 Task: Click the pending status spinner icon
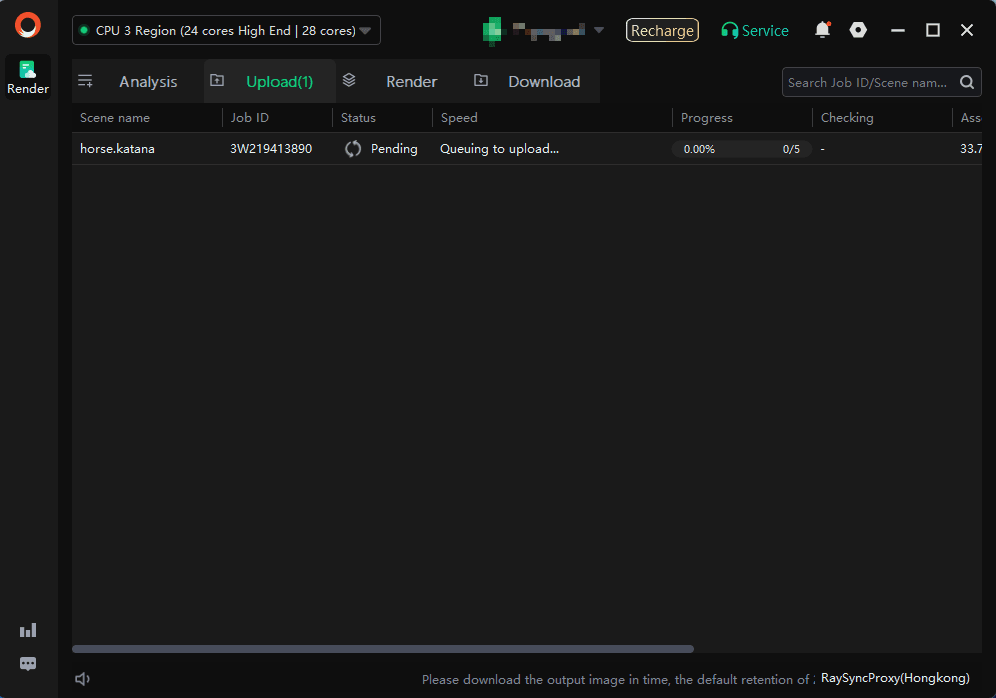pyautogui.click(x=353, y=149)
